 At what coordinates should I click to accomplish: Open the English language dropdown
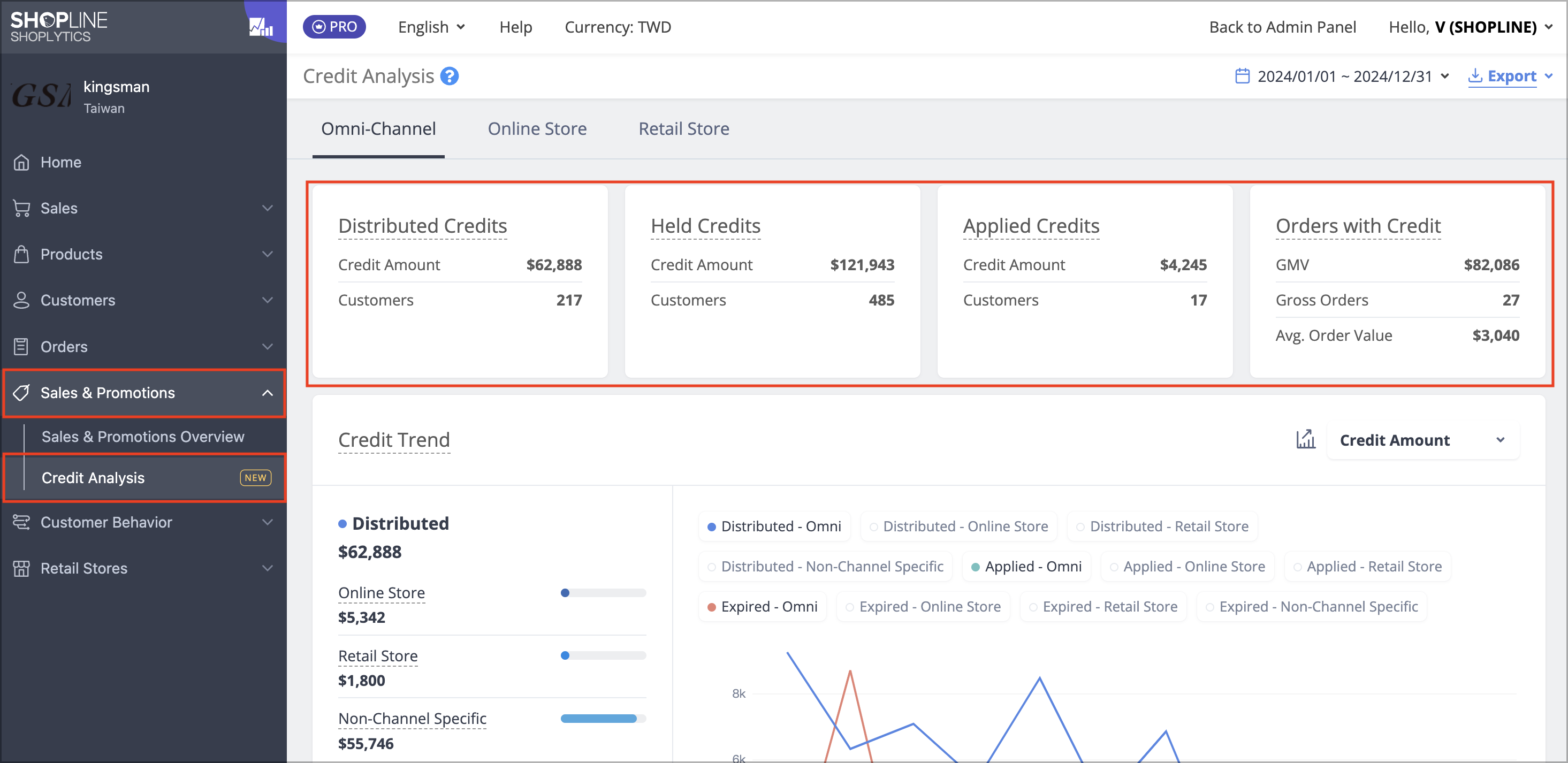431,27
